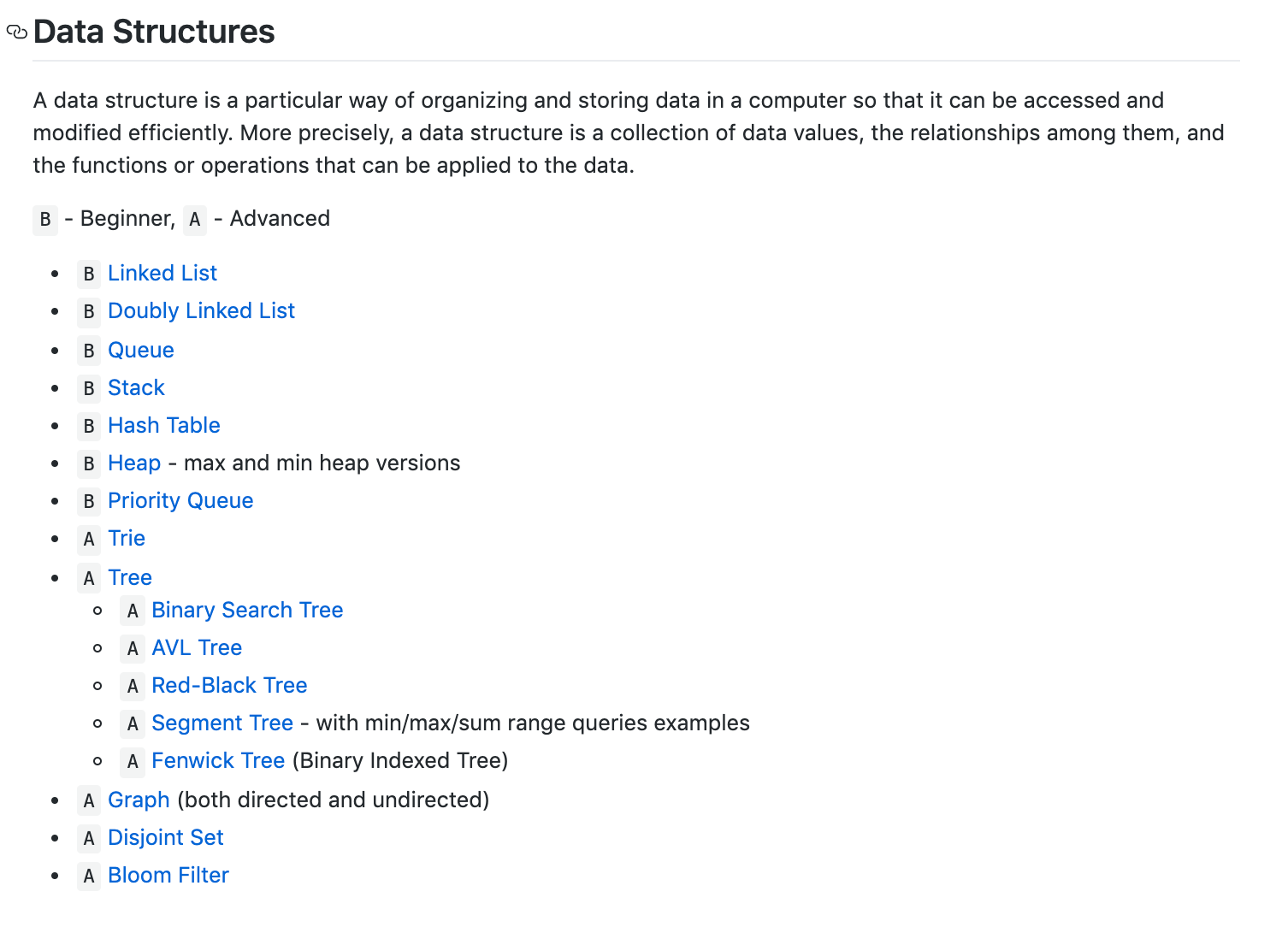The image size is (1288, 927).
Task: Open the Fenwick Tree link
Action: click(218, 760)
